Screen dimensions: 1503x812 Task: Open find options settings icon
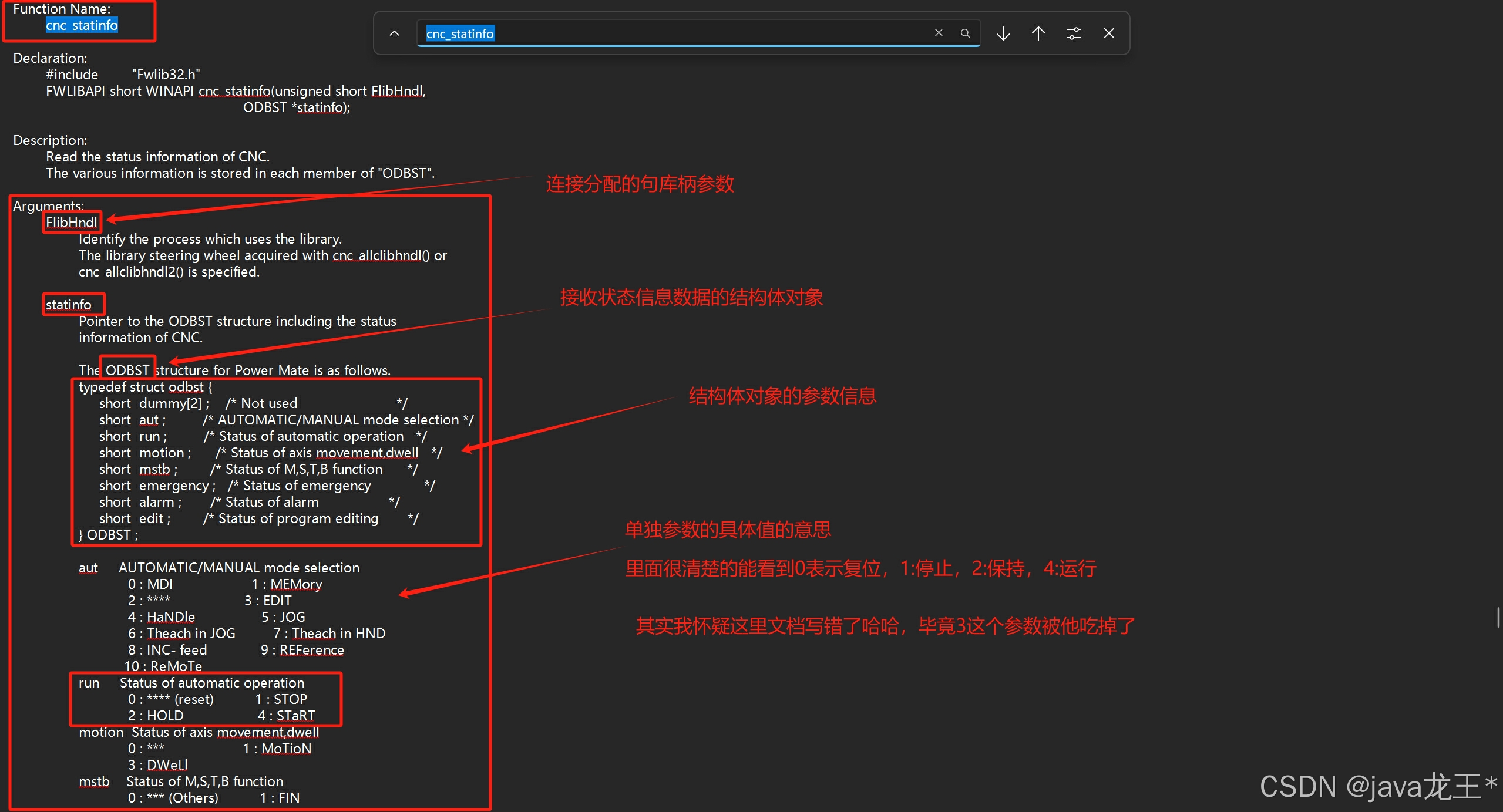tap(1074, 33)
